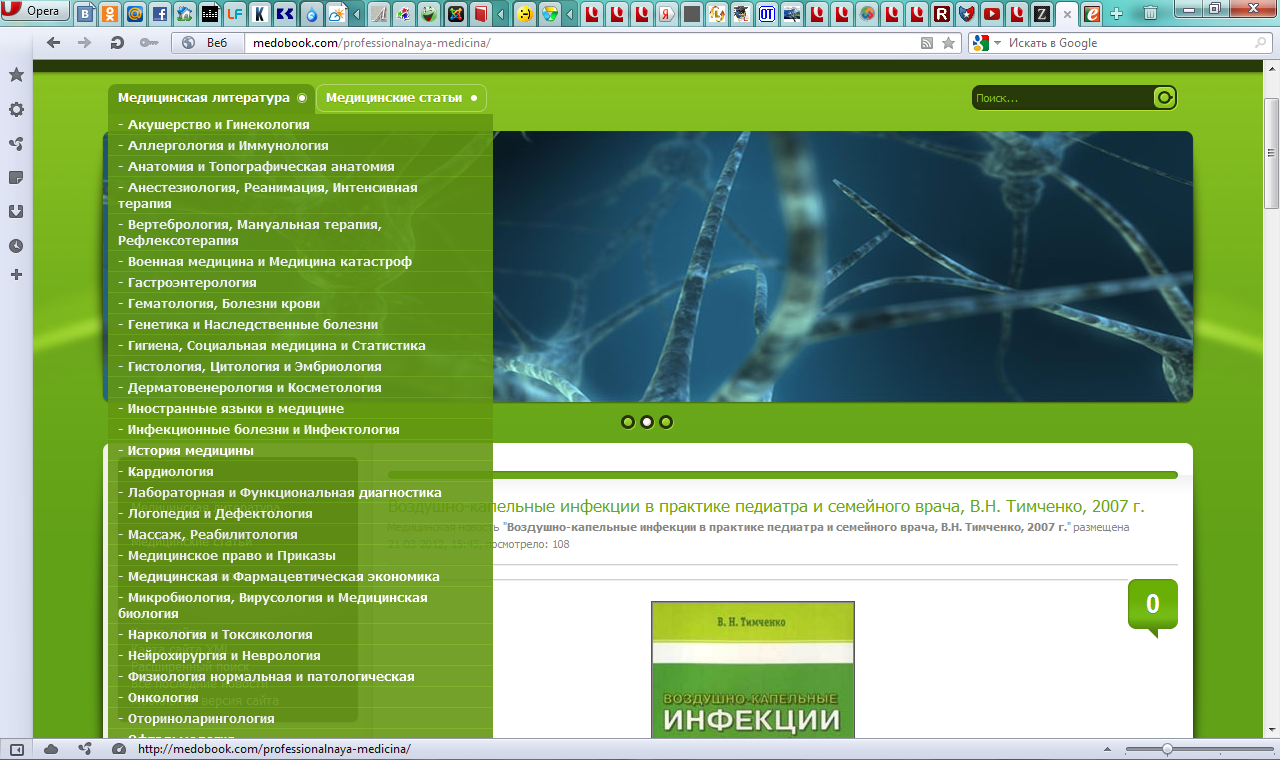Select 'Онкология' menu item
The height and width of the screenshot is (760, 1280).
300,698
